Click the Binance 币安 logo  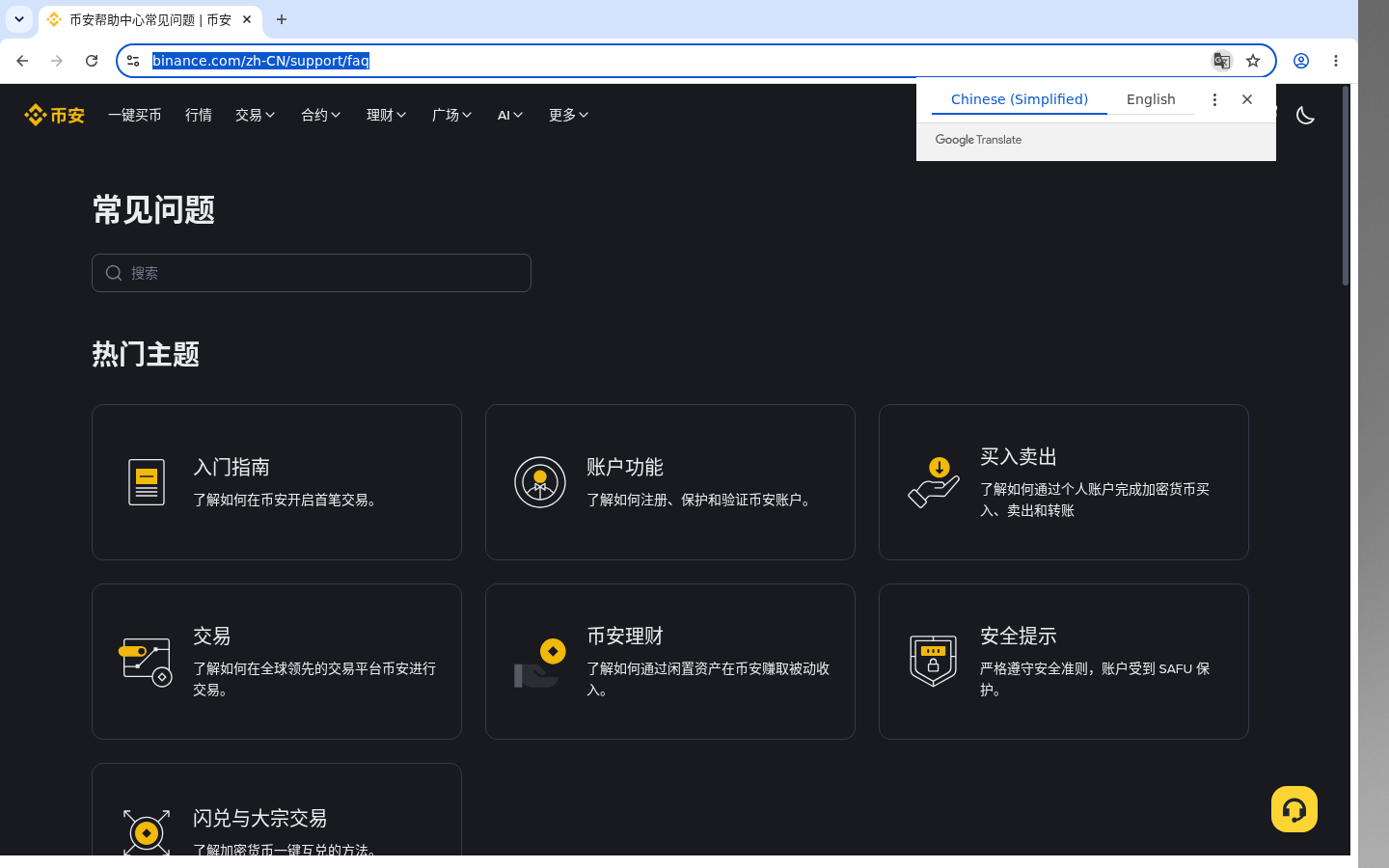click(54, 115)
